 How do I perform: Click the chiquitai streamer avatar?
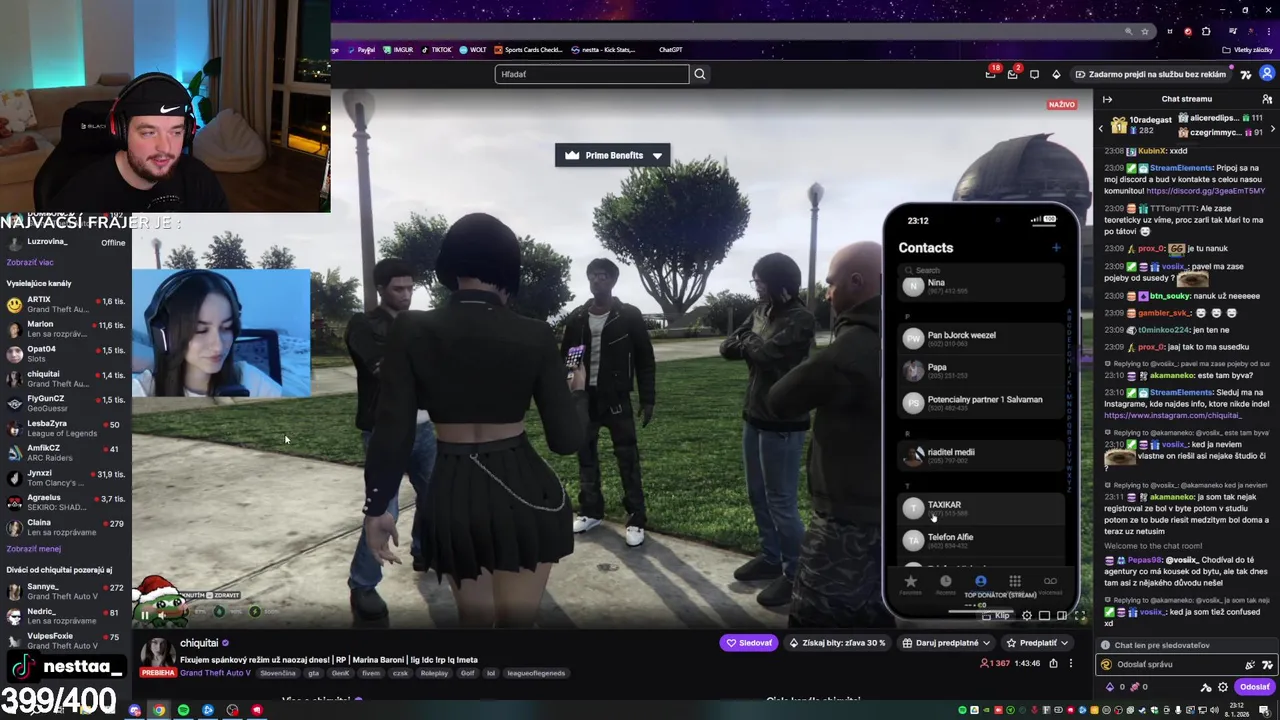coord(157,652)
